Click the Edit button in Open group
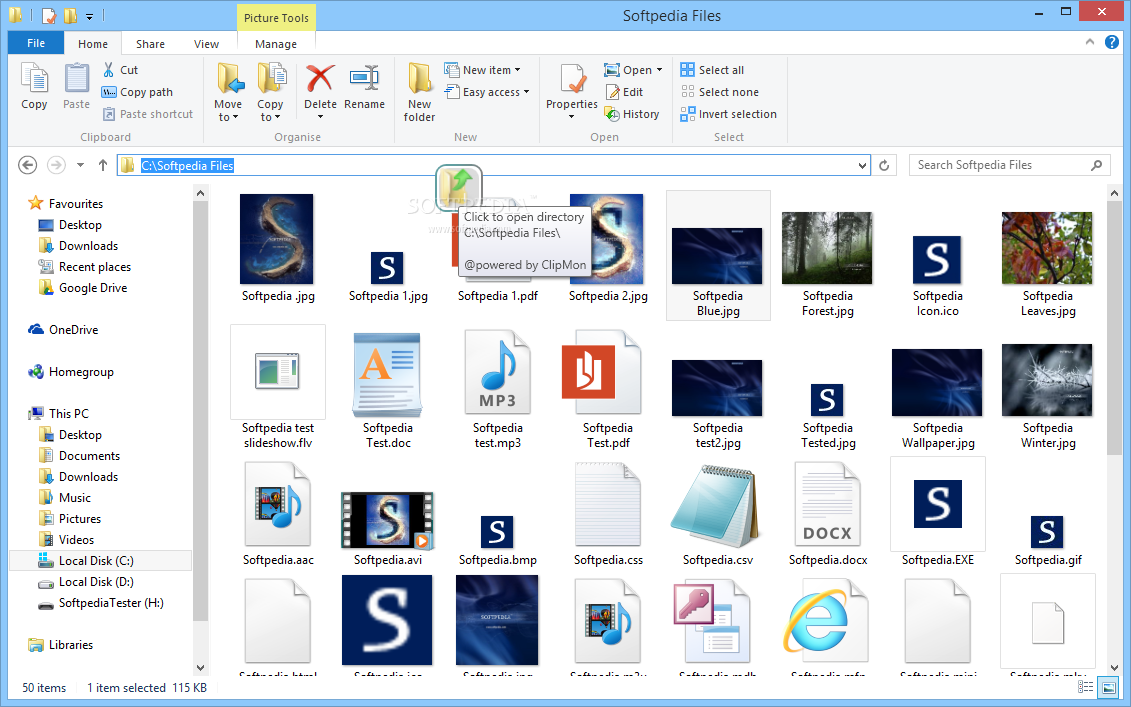This screenshot has width=1131, height=707. point(624,92)
